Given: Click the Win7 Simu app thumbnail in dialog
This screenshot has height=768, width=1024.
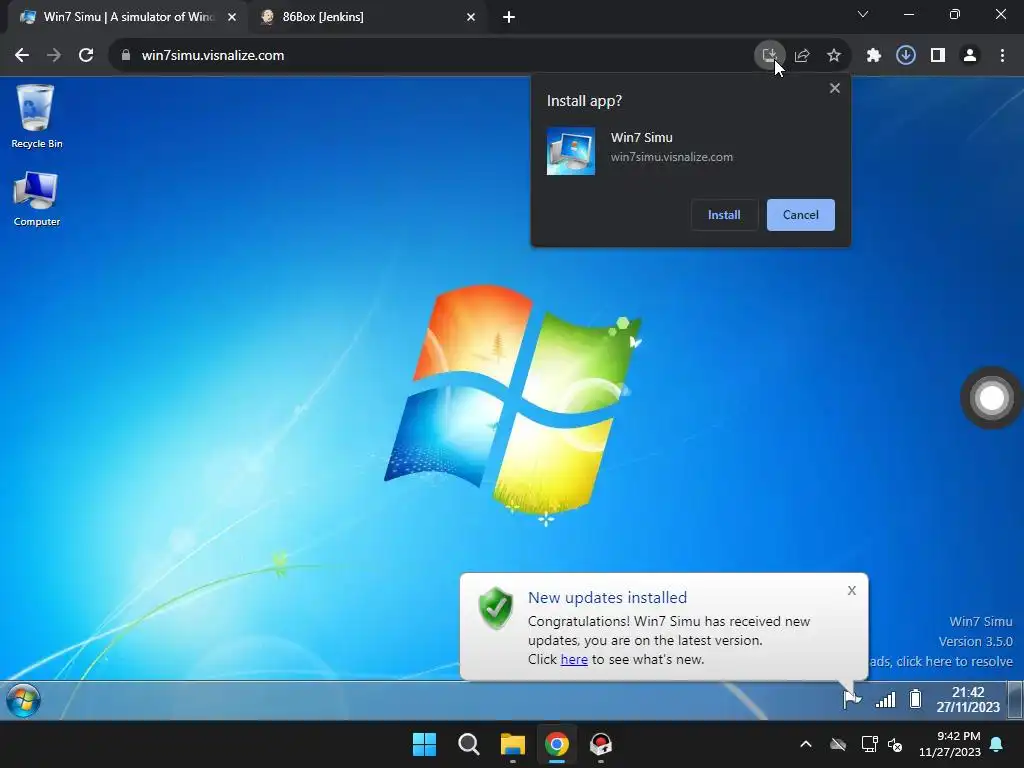Looking at the screenshot, I should (571, 151).
